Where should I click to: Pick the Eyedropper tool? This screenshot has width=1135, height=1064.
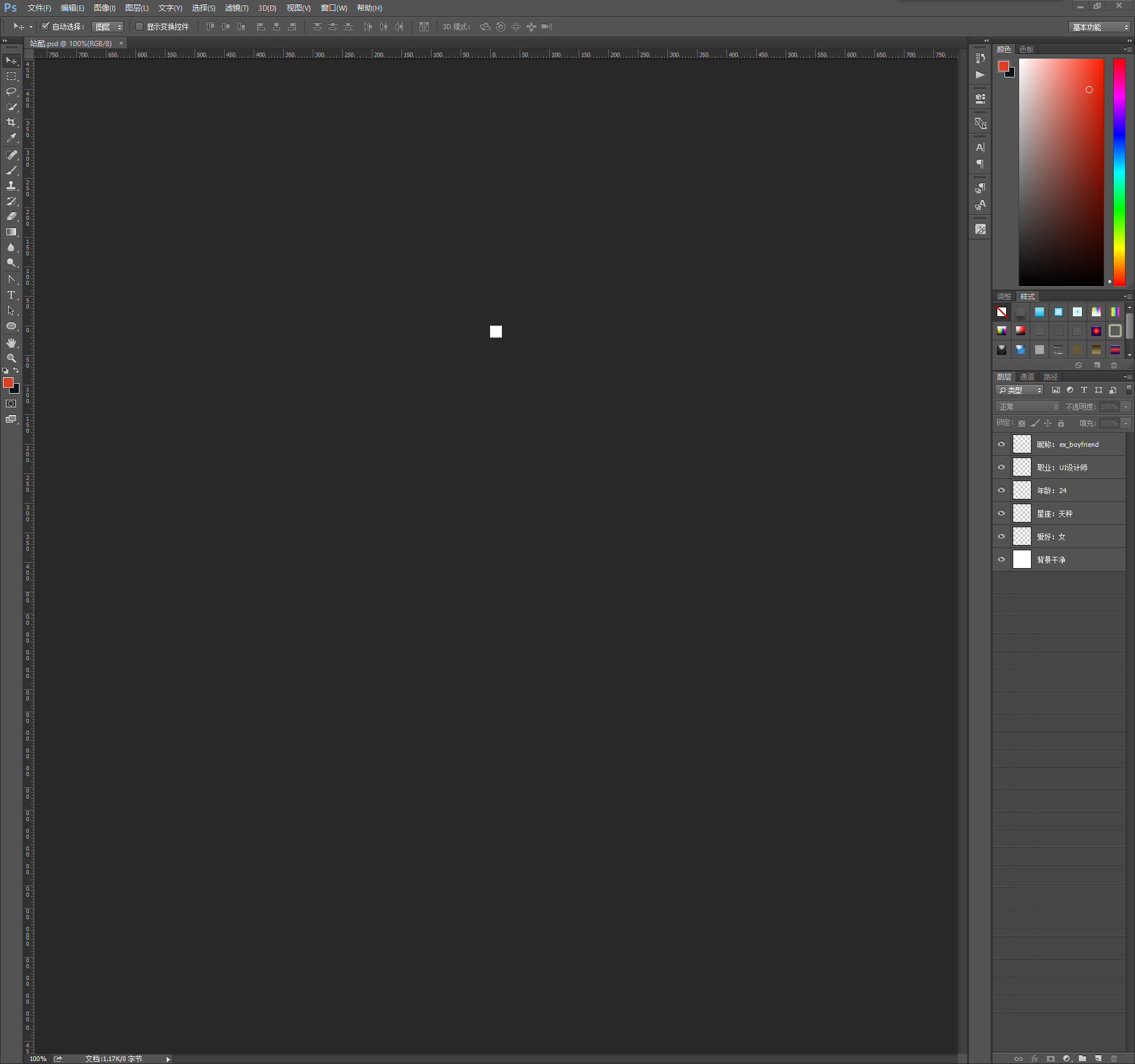[11, 138]
